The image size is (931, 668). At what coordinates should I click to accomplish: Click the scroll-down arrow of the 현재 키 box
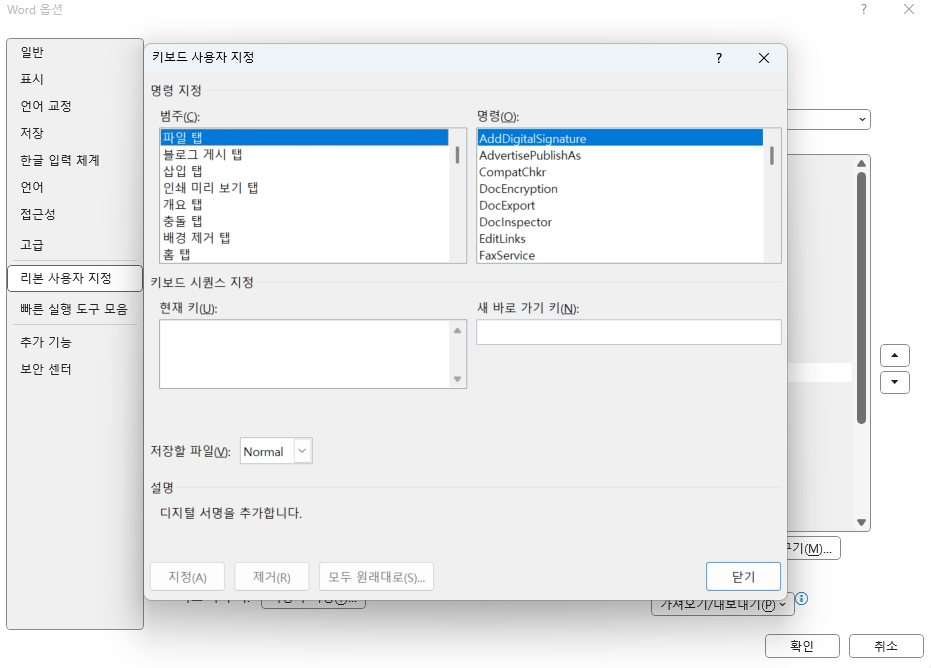point(457,380)
